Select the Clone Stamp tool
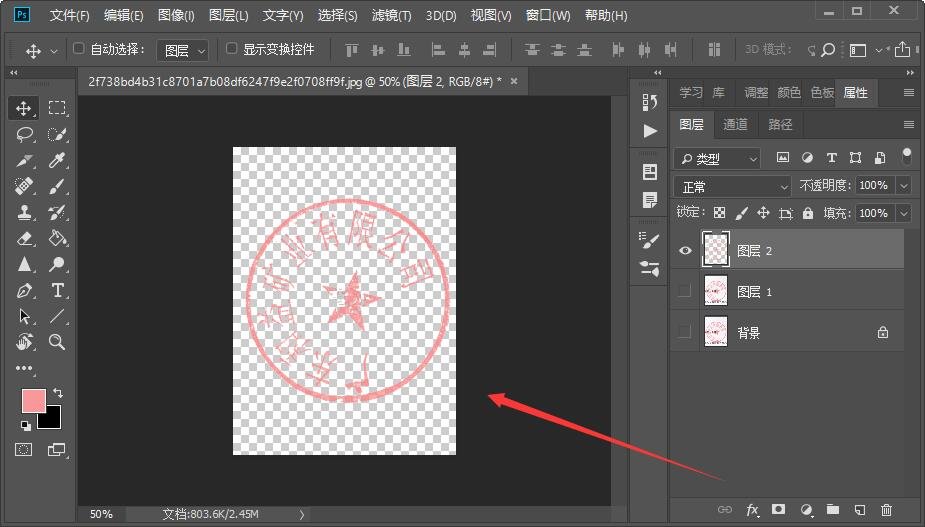Screen dimensions: 925x527 (24, 212)
